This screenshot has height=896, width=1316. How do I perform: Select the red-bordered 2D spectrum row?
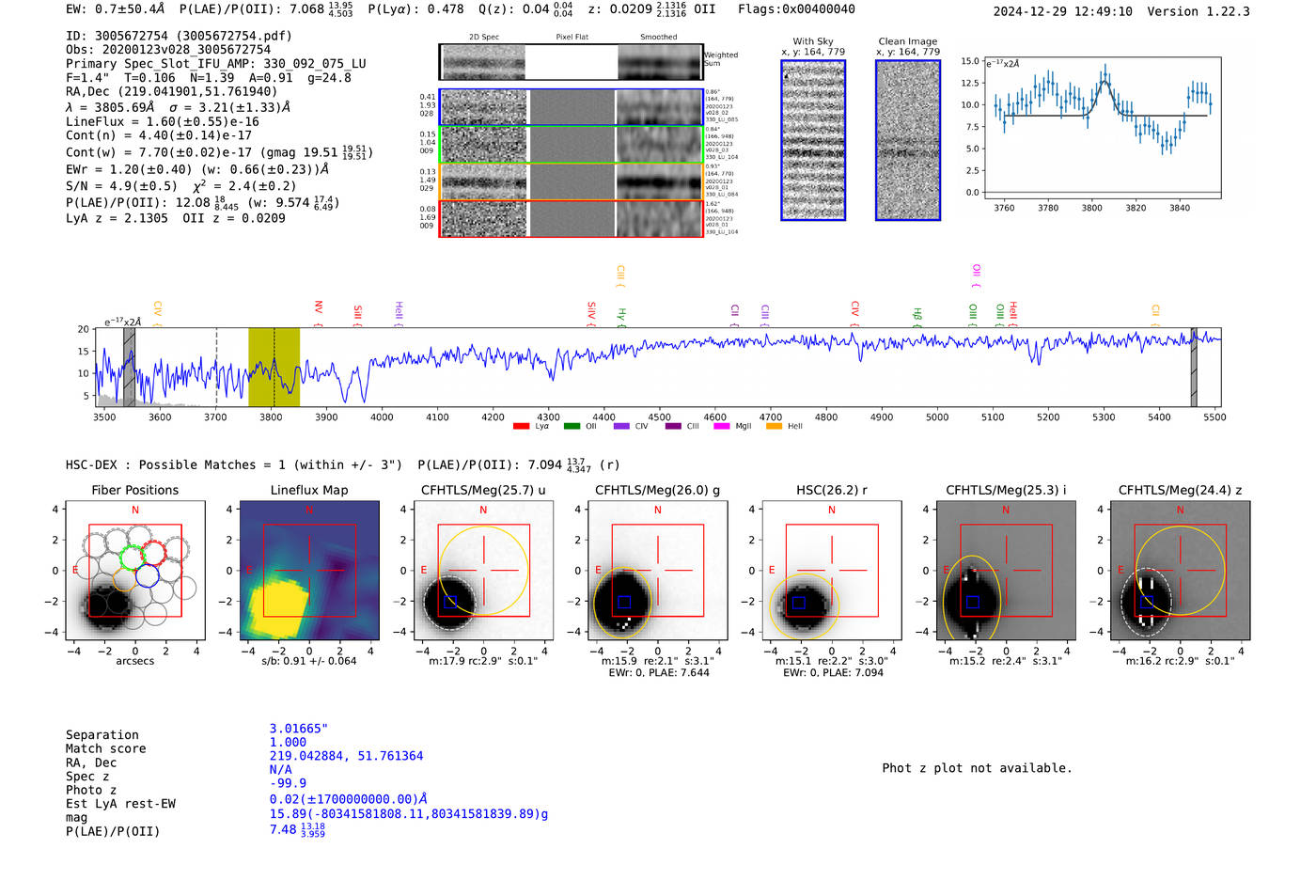click(x=572, y=218)
